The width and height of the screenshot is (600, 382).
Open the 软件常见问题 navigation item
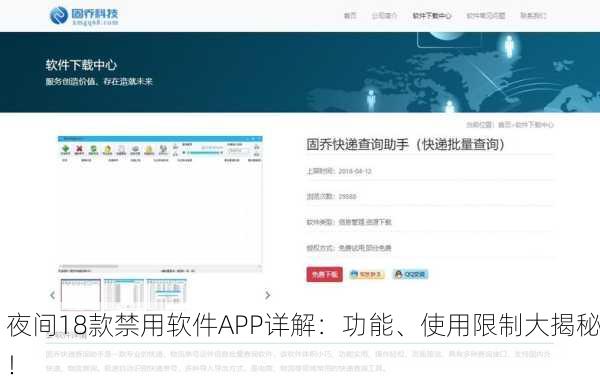(x=486, y=16)
